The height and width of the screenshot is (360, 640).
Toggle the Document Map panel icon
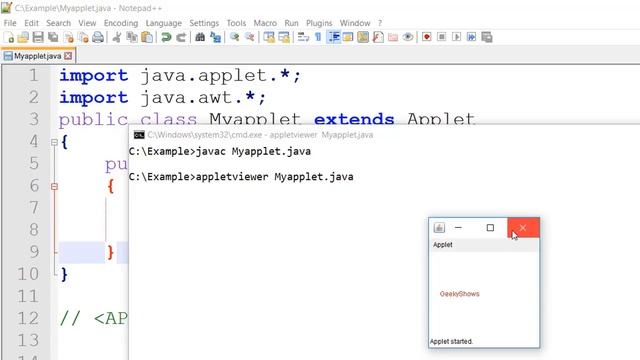click(363, 38)
